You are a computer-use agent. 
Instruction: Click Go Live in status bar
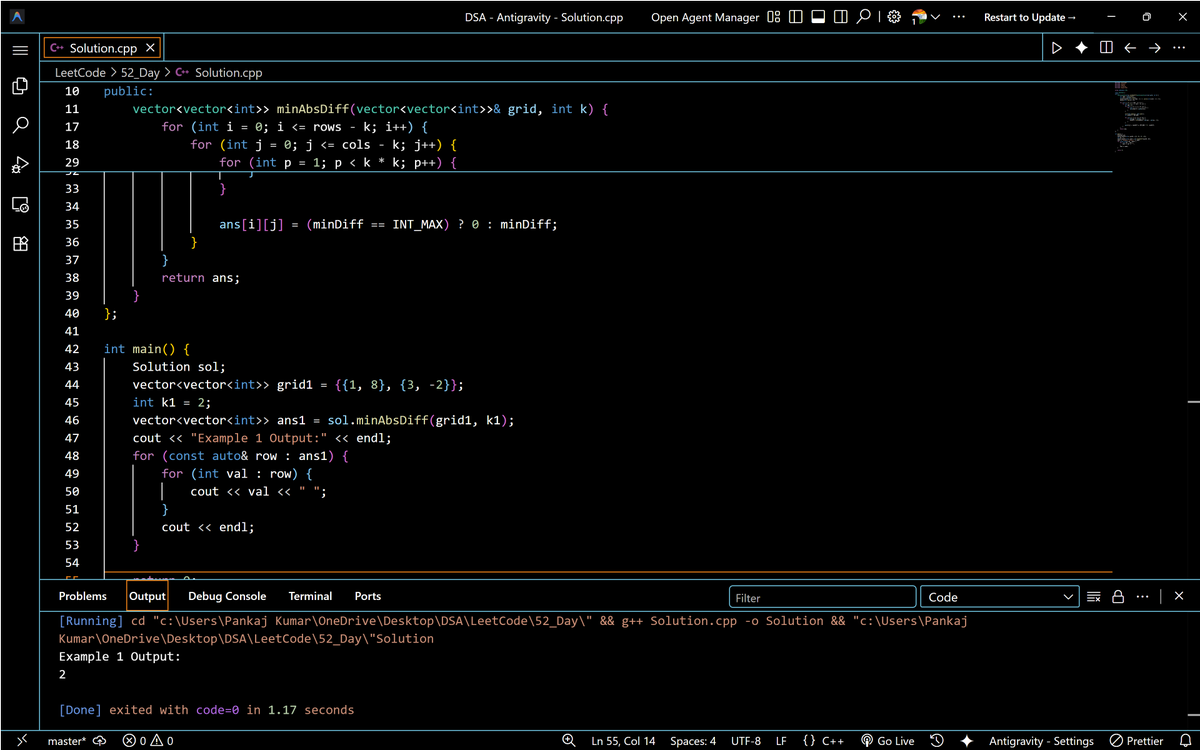887,741
